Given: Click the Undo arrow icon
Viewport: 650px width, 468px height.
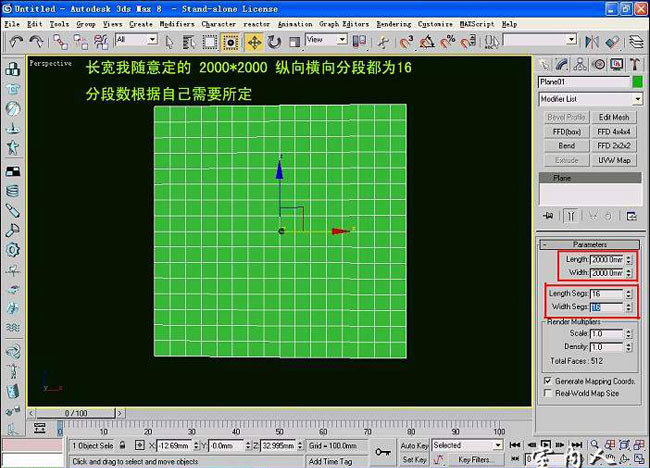Looking at the screenshot, I should click(x=16, y=41).
